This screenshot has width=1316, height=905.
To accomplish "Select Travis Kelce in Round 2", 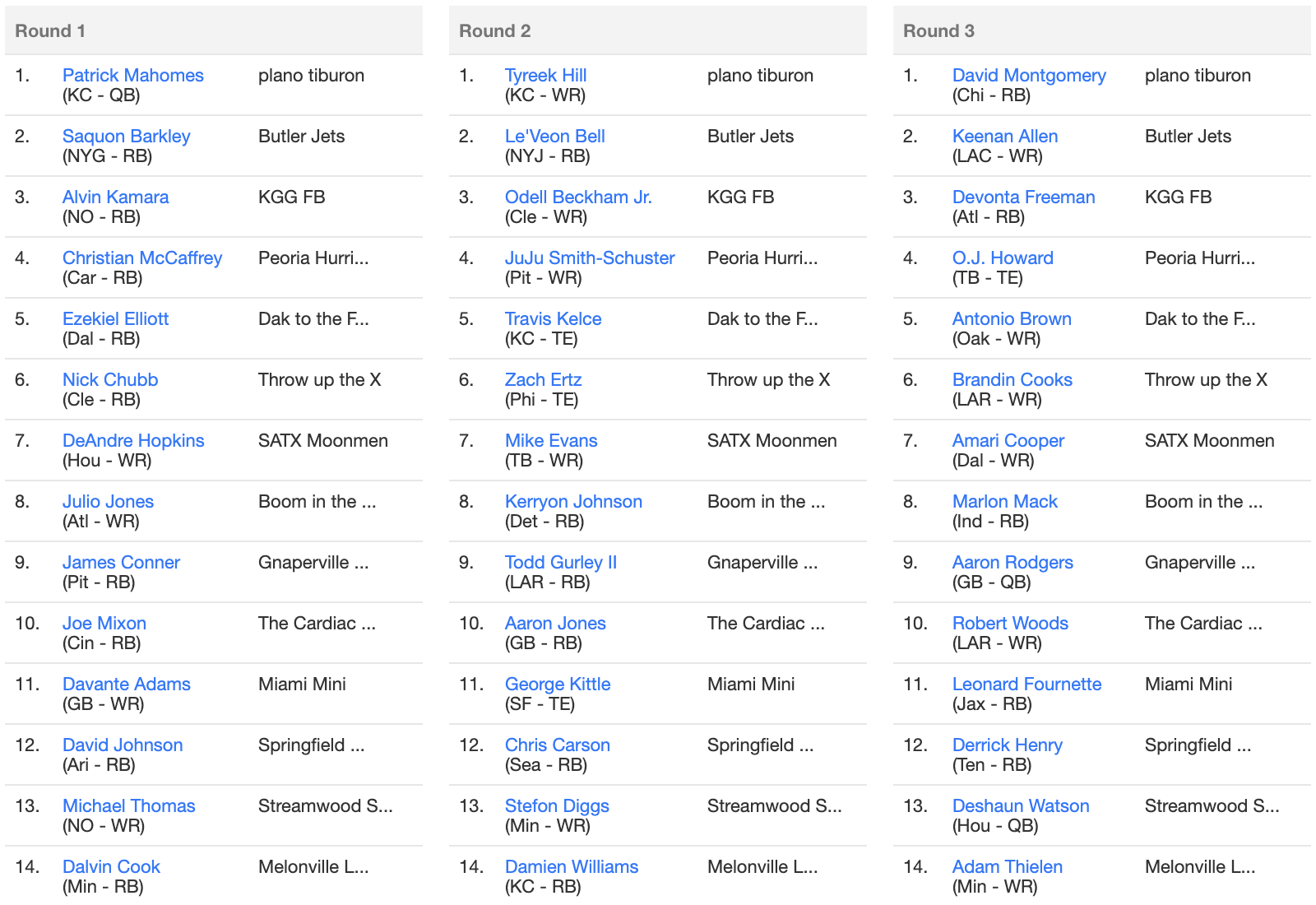I will (553, 319).
